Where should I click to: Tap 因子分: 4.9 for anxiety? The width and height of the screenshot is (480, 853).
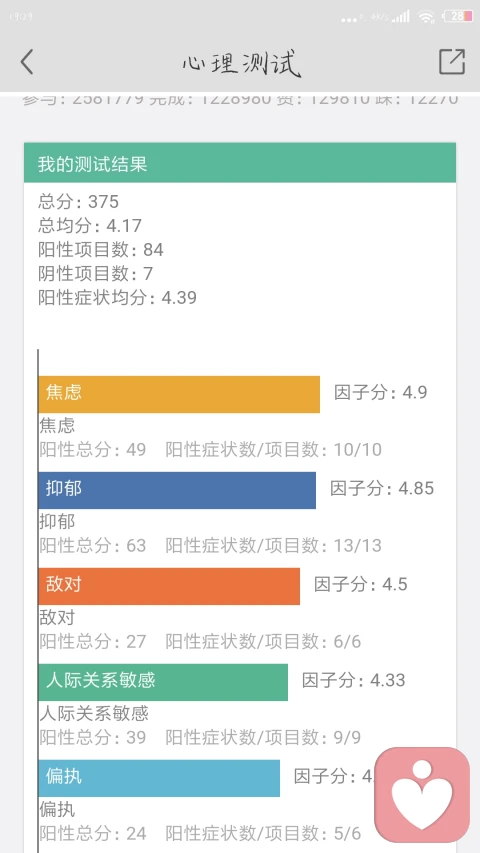pos(380,392)
